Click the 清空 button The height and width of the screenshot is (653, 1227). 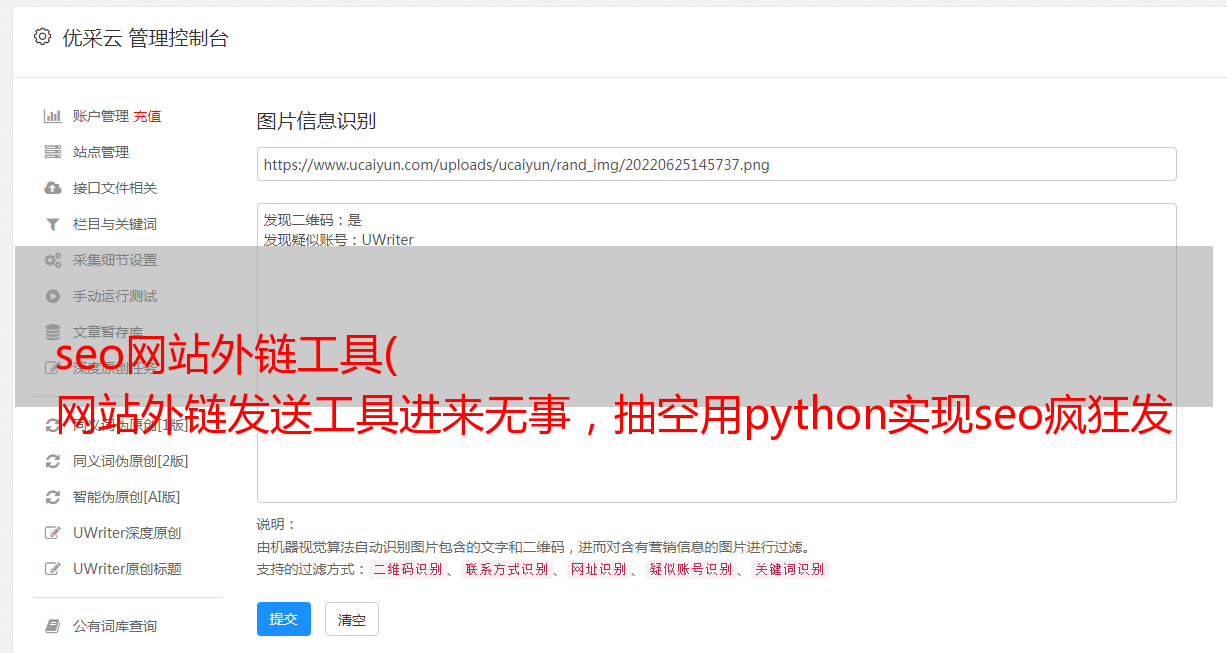pyautogui.click(x=352, y=619)
